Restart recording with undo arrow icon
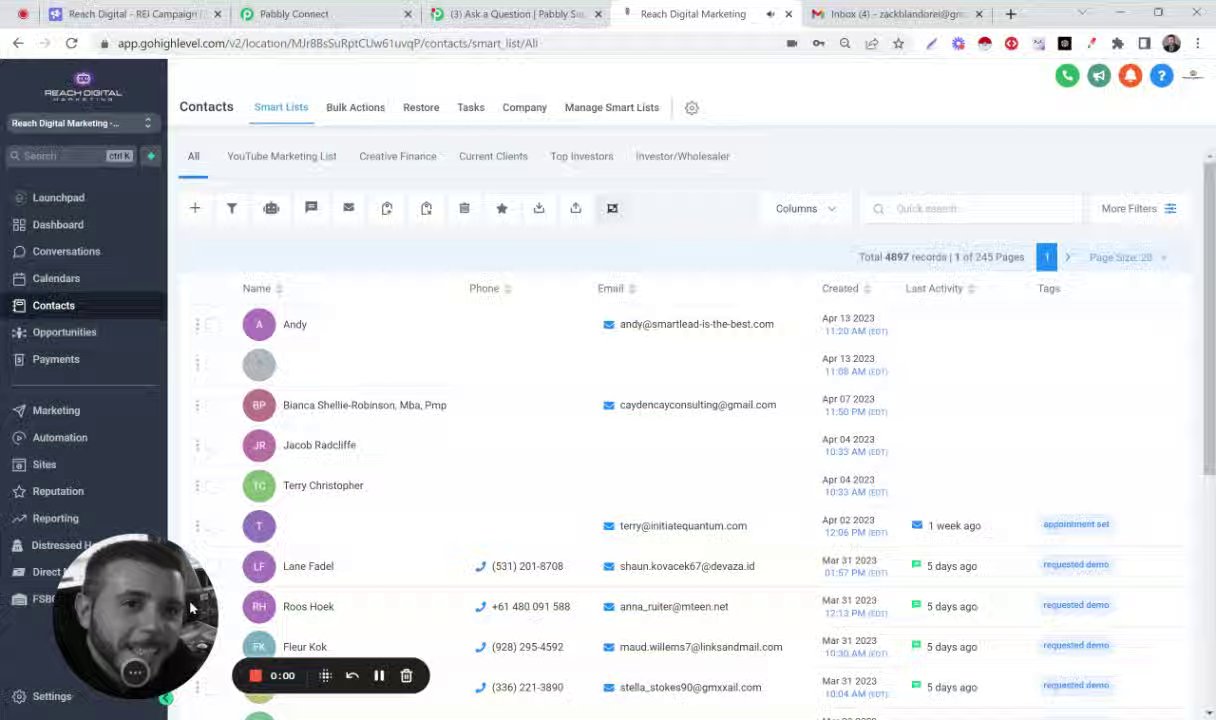The width and height of the screenshot is (1216, 720). (352, 676)
